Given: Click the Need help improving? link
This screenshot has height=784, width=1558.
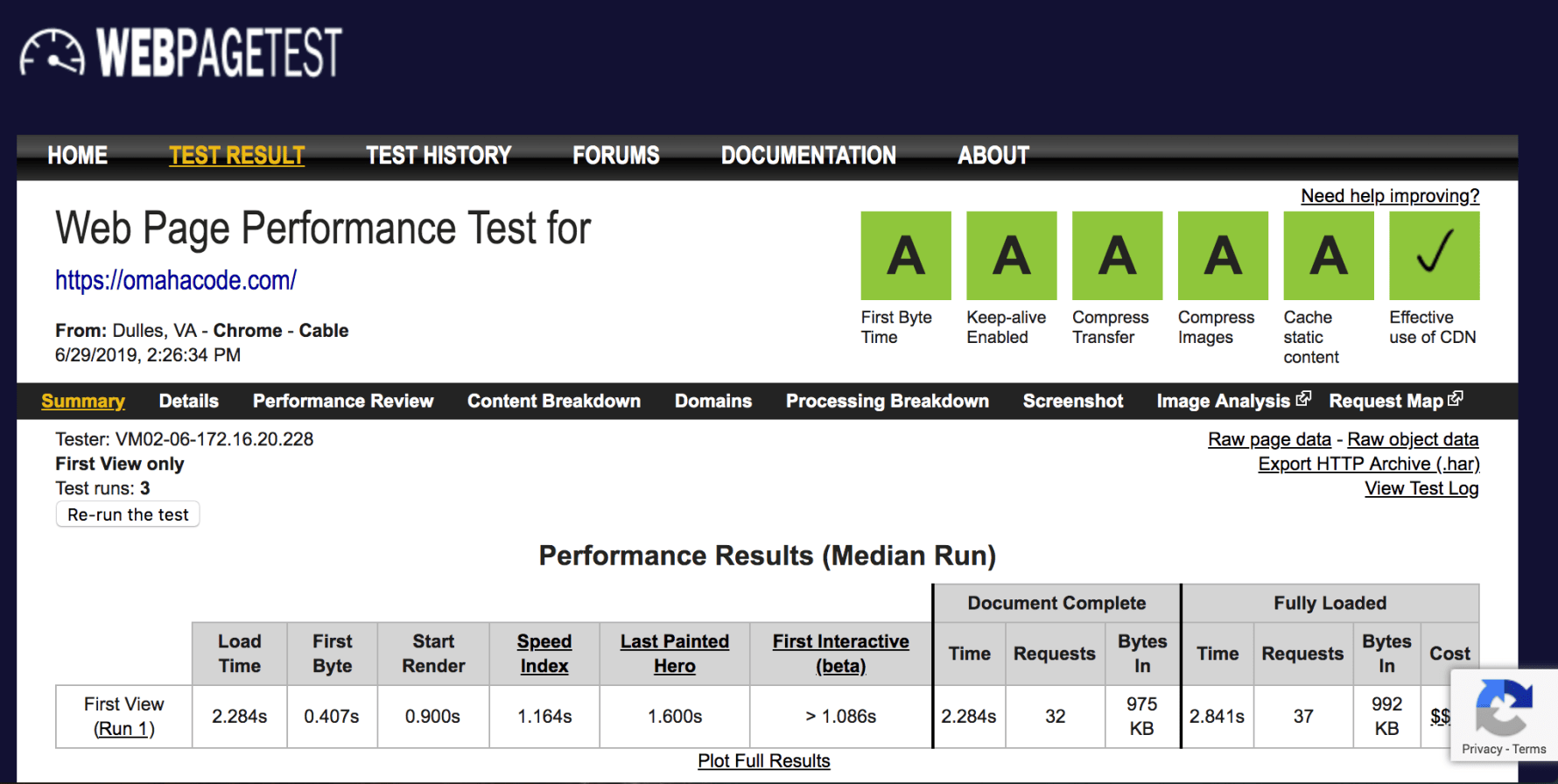Looking at the screenshot, I should 1390,196.
